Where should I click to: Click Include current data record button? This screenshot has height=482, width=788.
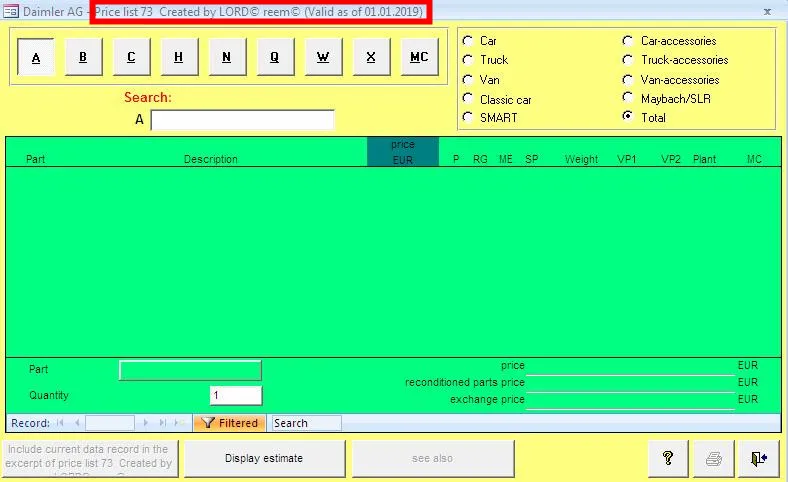coord(90,458)
